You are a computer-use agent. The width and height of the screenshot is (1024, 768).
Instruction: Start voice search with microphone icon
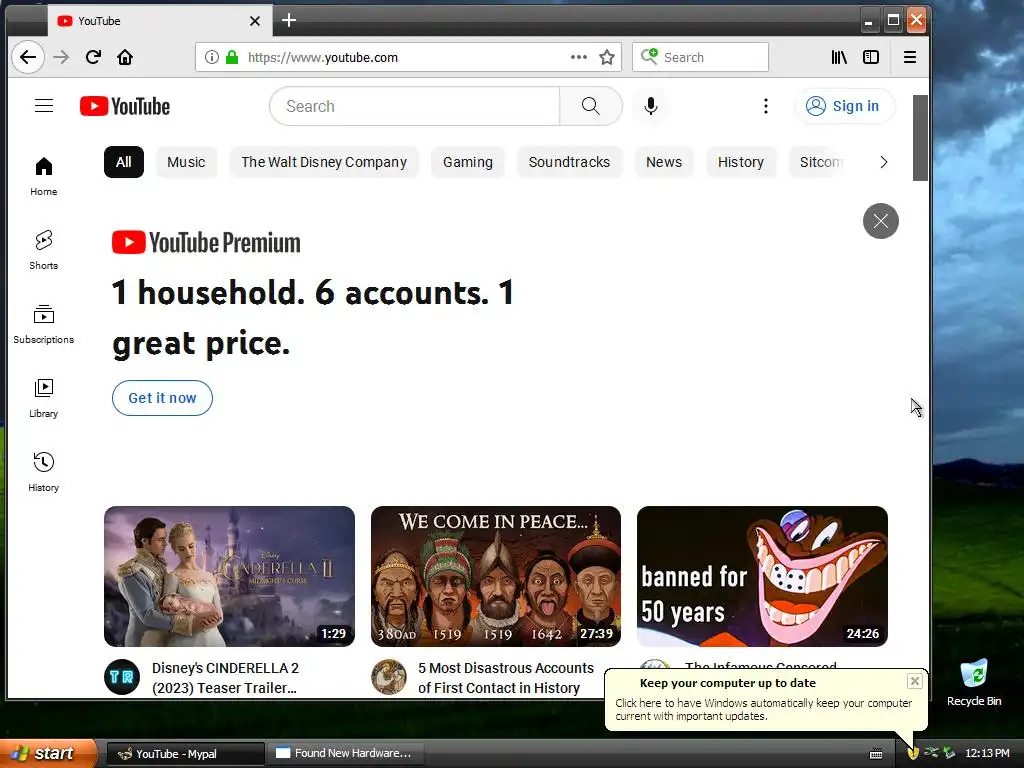pos(650,106)
